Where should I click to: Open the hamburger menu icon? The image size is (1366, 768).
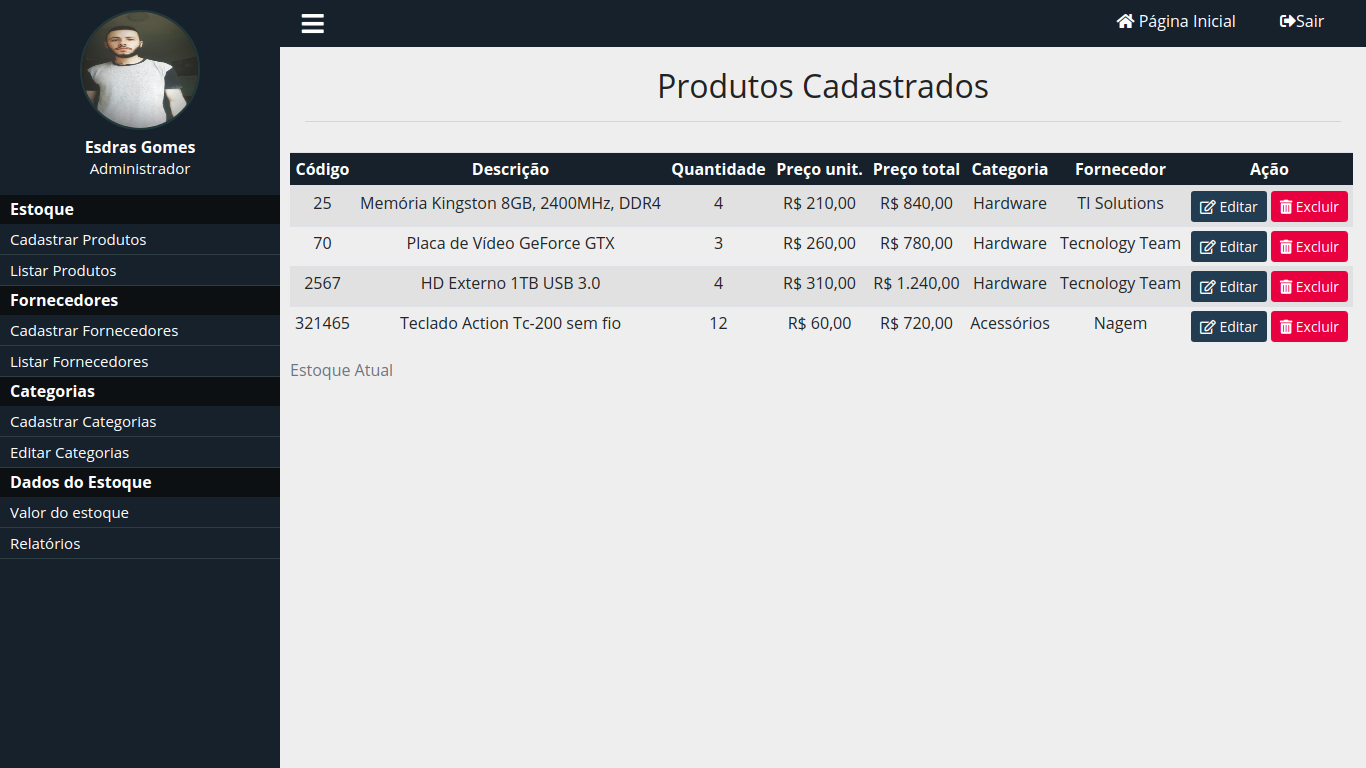[x=312, y=23]
